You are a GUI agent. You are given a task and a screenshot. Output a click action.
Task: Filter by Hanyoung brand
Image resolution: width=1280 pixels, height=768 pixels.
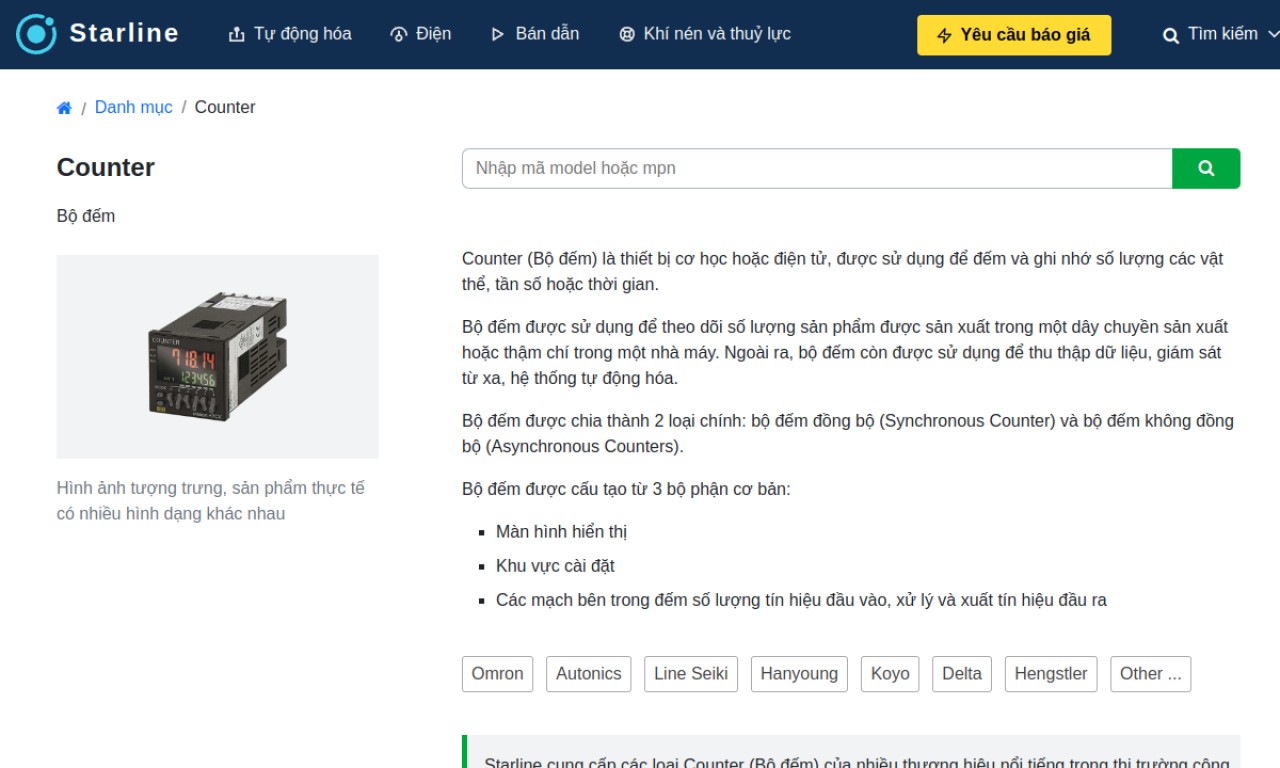pos(799,674)
